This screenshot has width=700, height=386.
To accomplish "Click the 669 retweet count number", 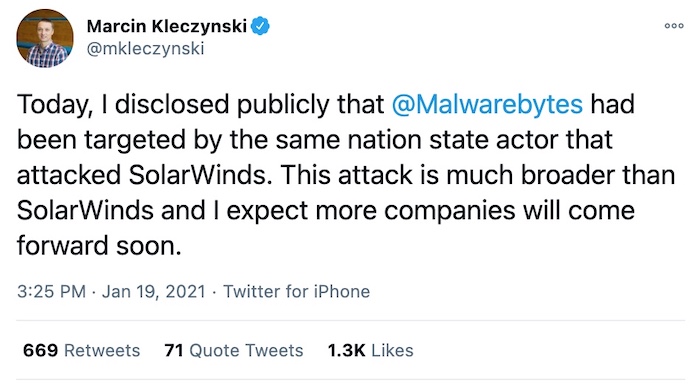I will 40,350.
